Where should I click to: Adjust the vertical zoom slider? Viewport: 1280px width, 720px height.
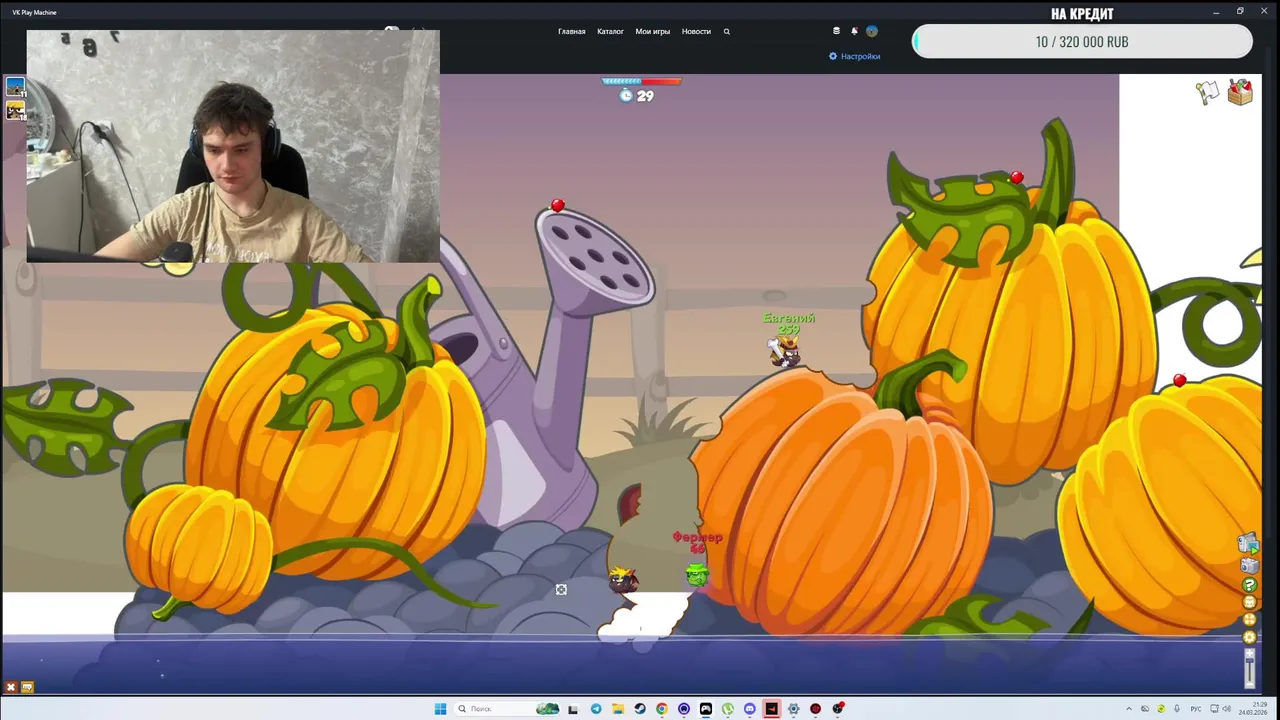coord(1249,668)
